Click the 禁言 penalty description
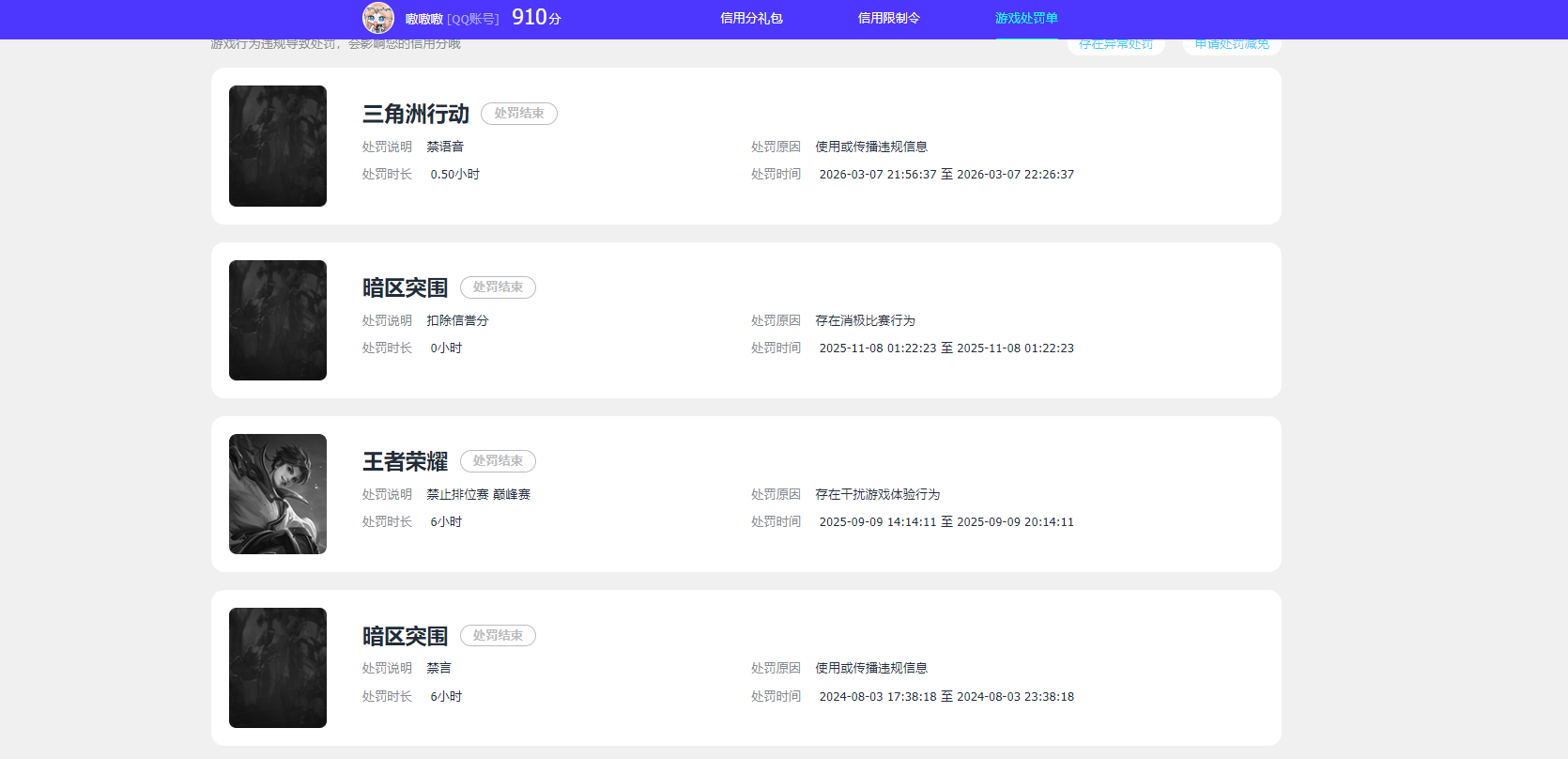Screen dimensions: 1568x759 point(439,668)
